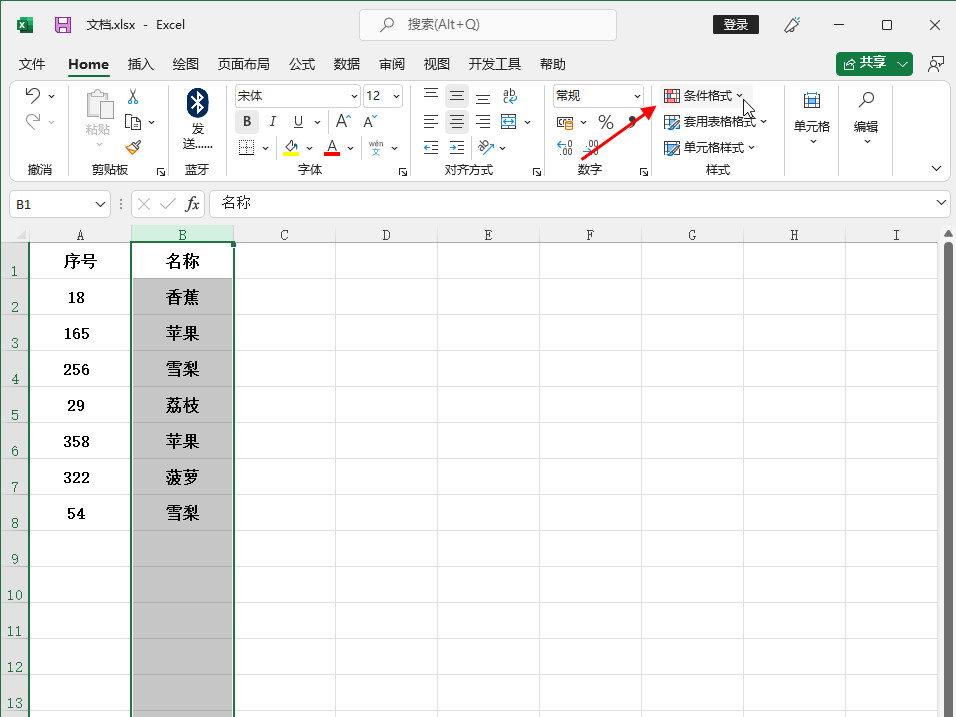Switch to the 数据 tab
The width and height of the screenshot is (956, 717).
[347, 64]
